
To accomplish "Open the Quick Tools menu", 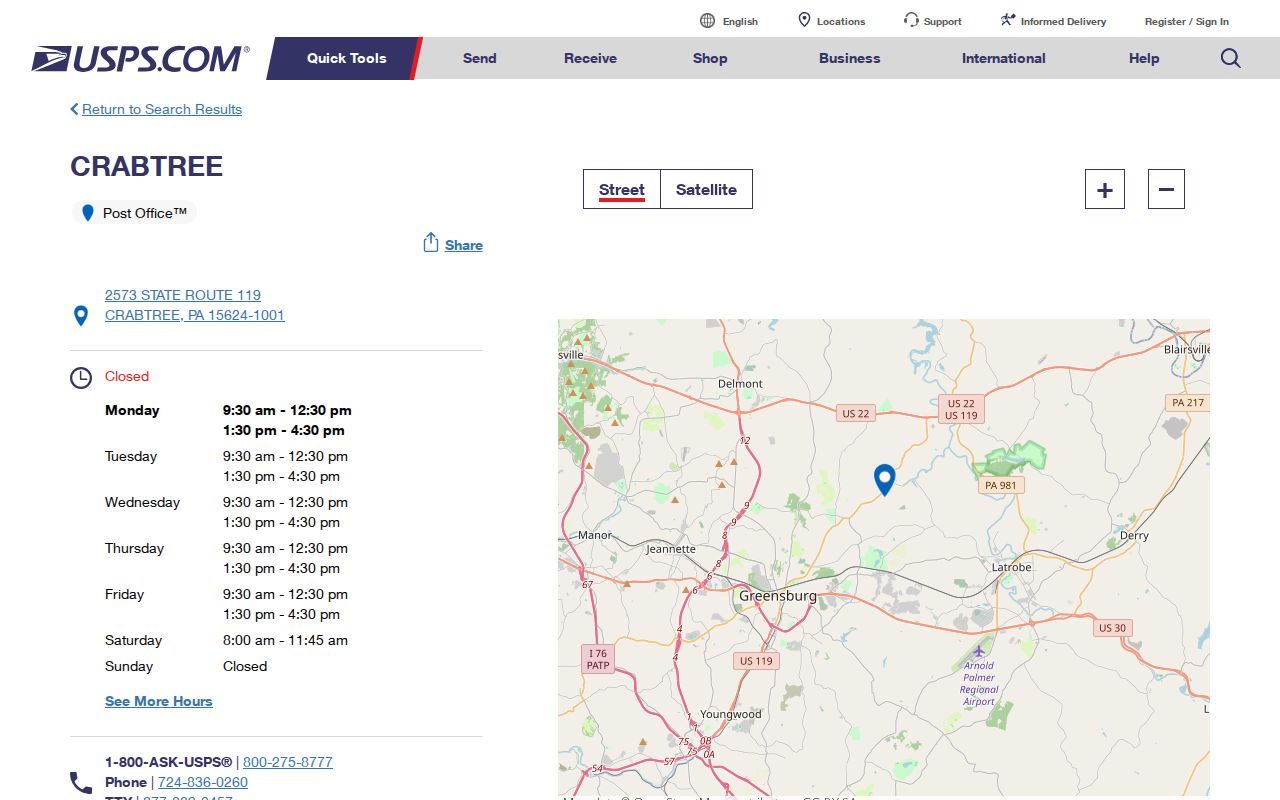I will point(346,58).
